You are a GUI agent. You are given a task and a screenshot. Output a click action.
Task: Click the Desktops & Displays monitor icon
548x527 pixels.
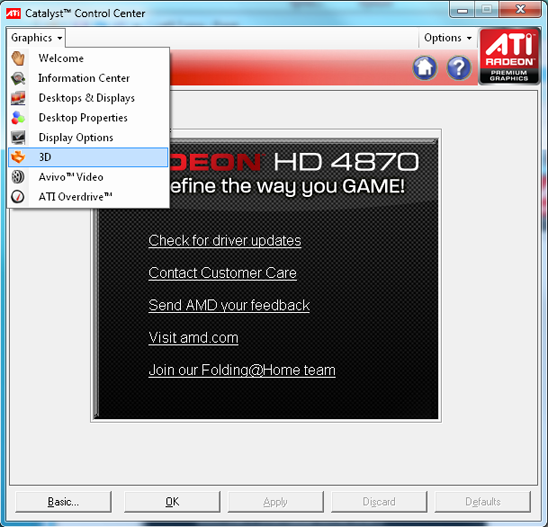click(18, 98)
